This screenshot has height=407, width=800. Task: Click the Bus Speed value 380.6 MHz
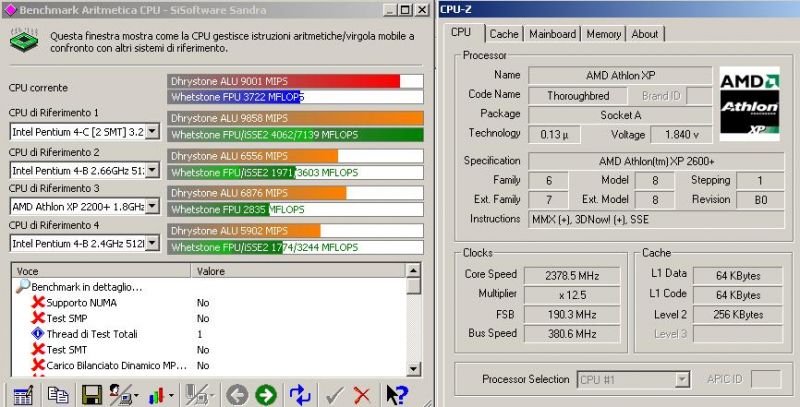point(572,334)
